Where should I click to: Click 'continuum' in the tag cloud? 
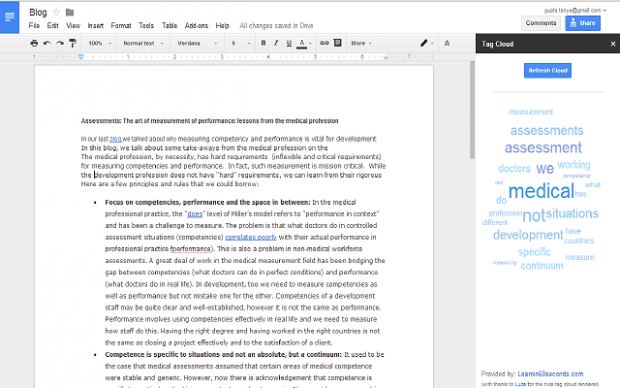(x=542, y=266)
